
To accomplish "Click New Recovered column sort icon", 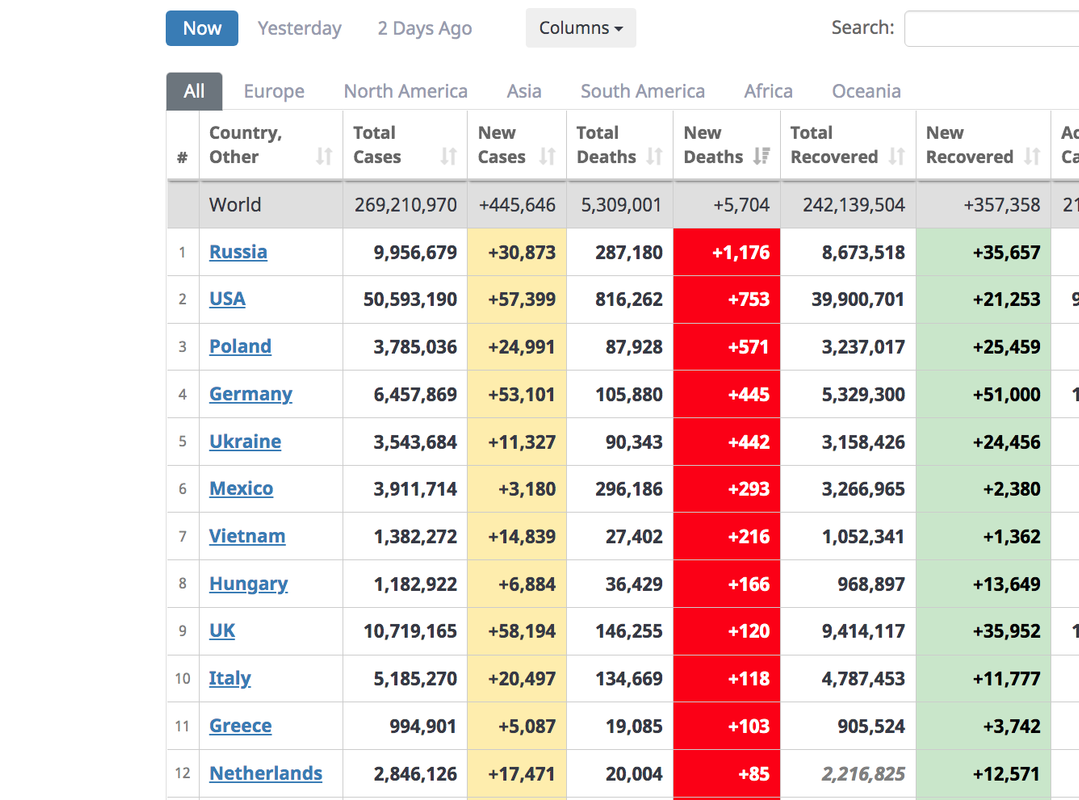I will pos(1032,157).
